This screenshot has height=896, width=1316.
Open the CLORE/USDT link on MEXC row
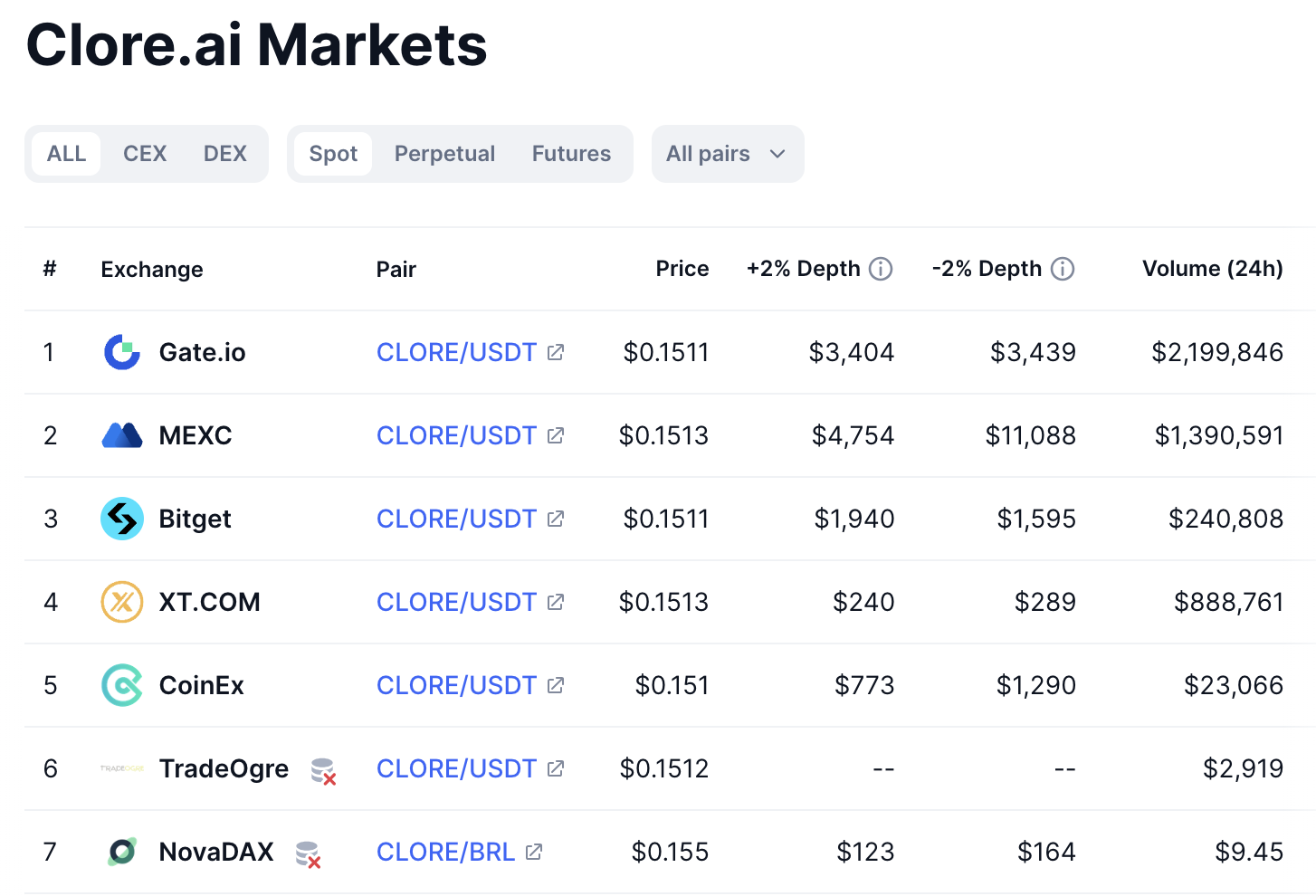(x=457, y=435)
